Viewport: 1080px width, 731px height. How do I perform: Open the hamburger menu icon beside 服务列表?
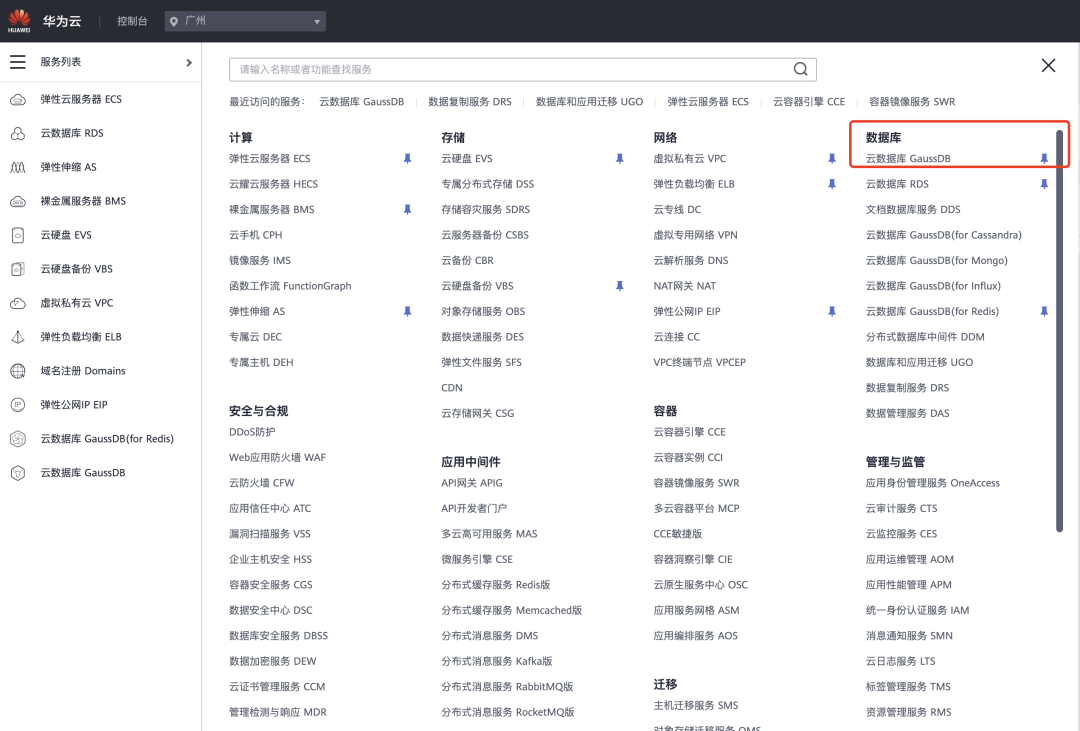pyautogui.click(x=18, y=62)
